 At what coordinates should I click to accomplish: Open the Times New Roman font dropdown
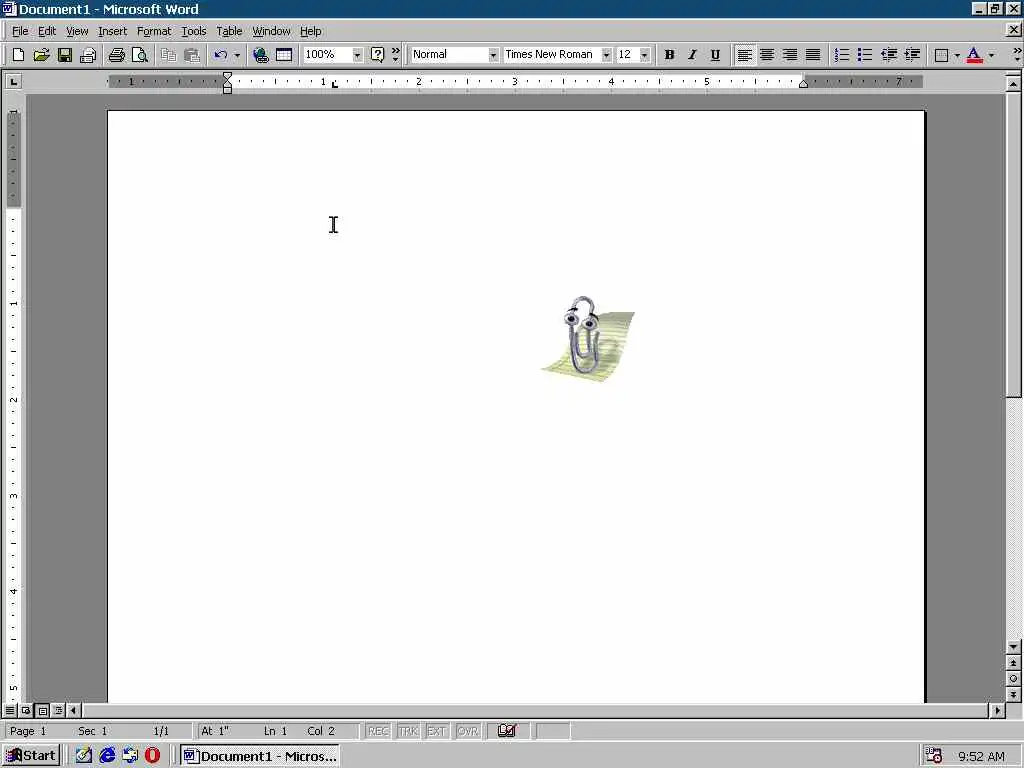tap(607, 55)
